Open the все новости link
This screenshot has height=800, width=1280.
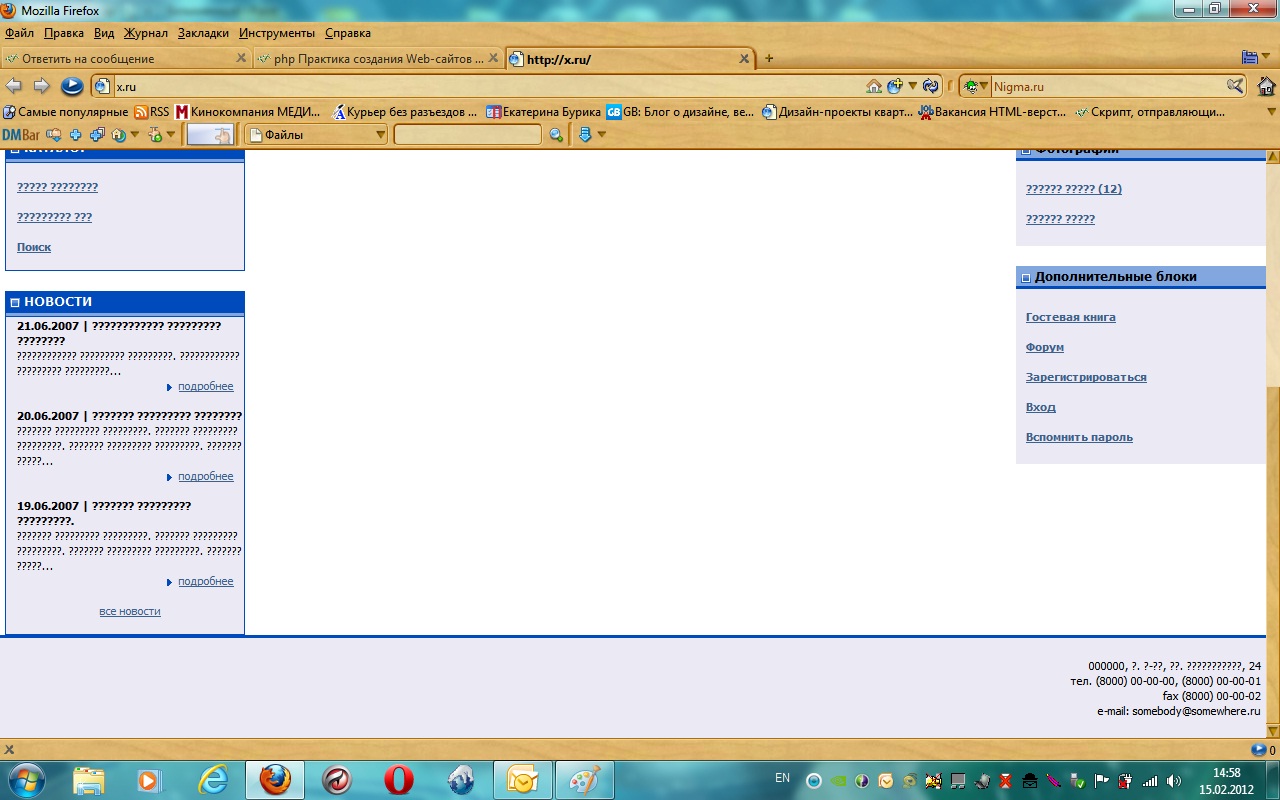pos(130,611)
